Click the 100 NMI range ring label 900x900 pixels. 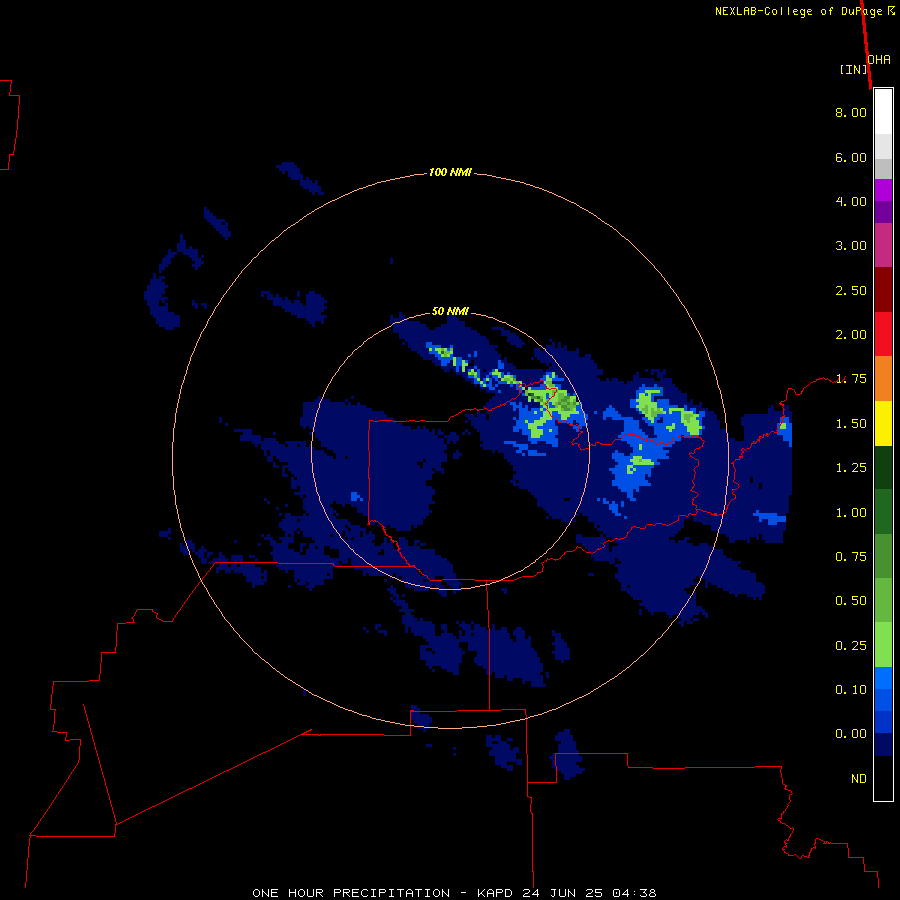pos(450,172)
